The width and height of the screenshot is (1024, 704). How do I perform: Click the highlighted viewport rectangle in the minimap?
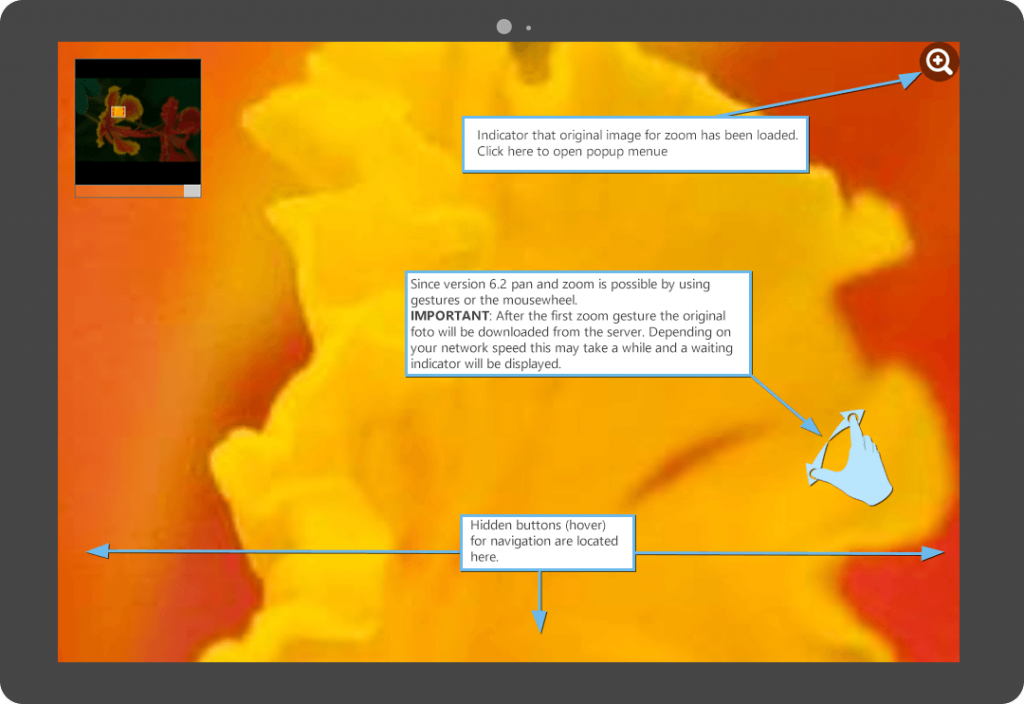point(117,112)
